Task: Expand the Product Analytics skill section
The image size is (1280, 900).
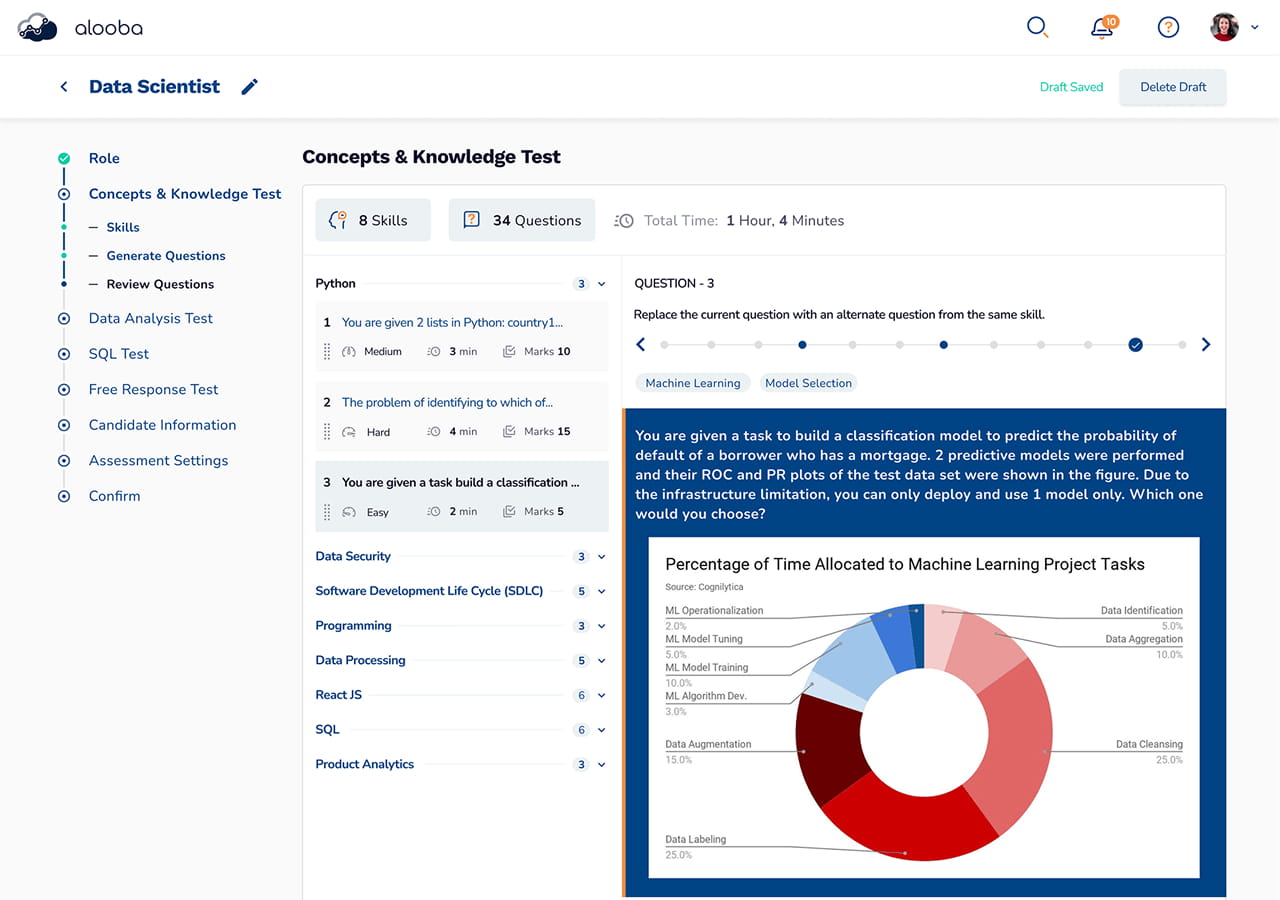Action: 602,765
